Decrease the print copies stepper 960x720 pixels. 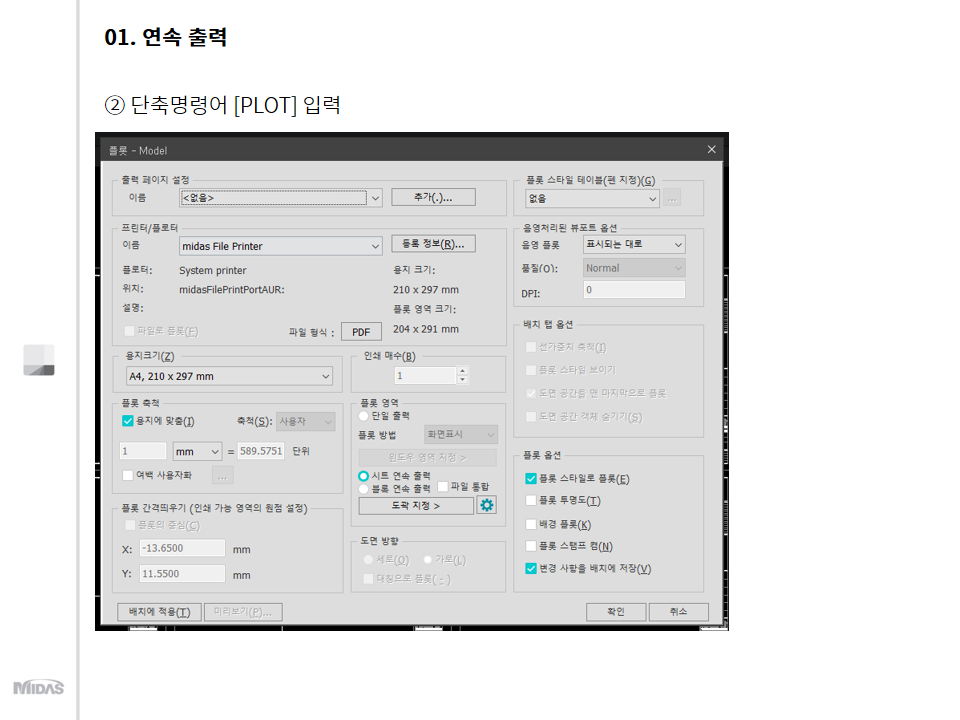(463, 380)
